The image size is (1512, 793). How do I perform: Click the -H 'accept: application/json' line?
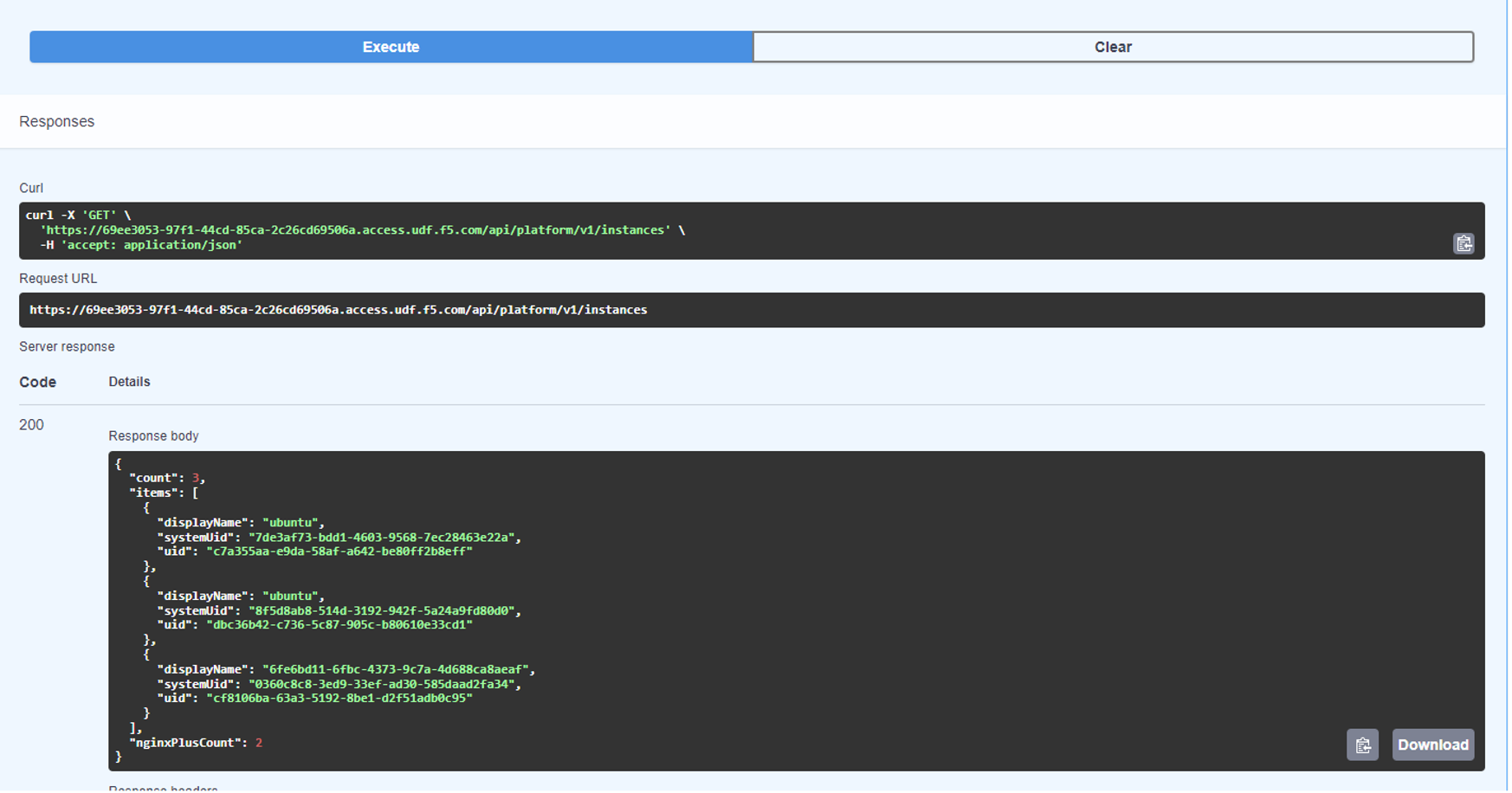(x=141, y=245)
